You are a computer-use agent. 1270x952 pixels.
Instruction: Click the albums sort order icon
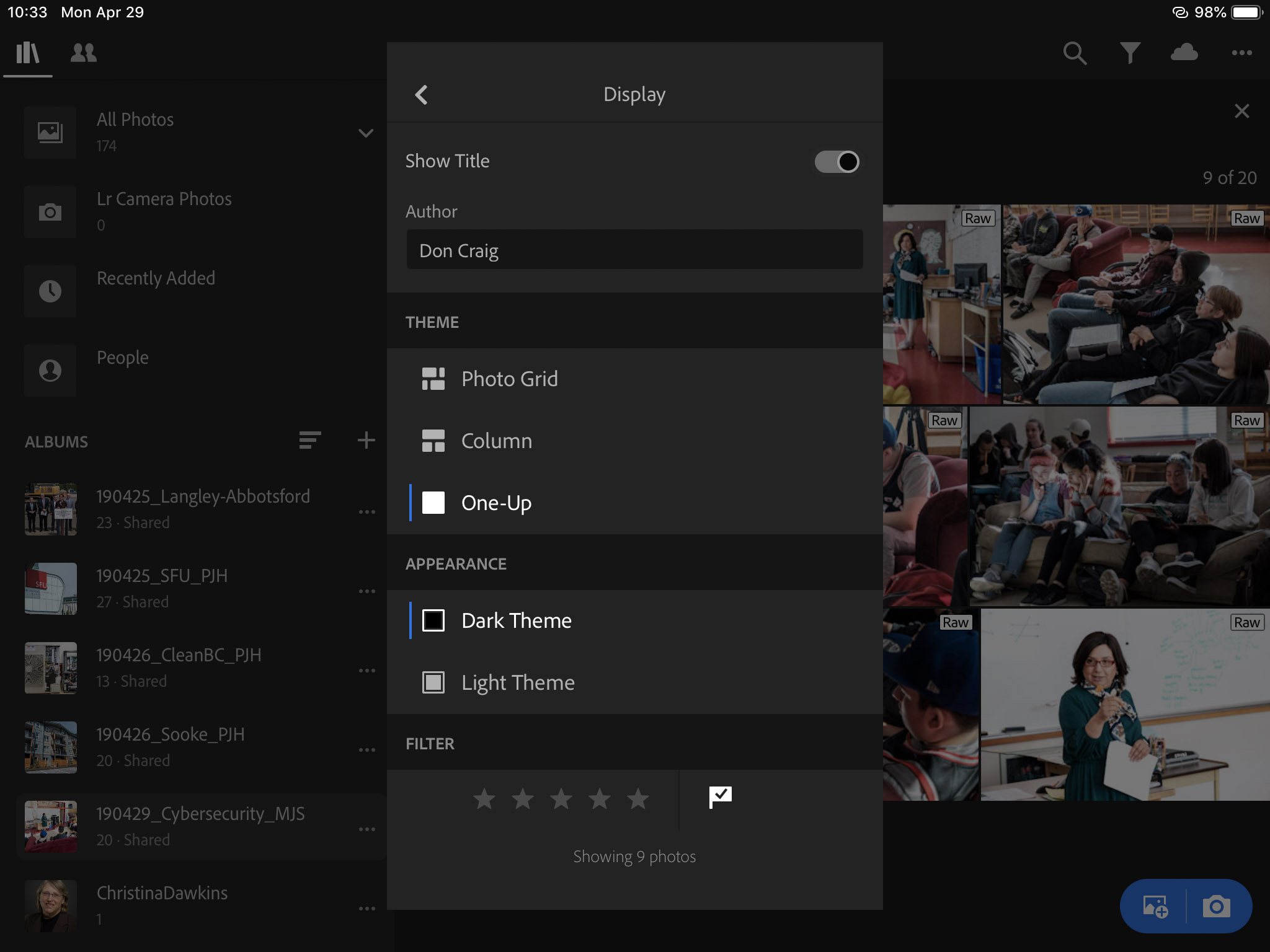coord(309,441)
